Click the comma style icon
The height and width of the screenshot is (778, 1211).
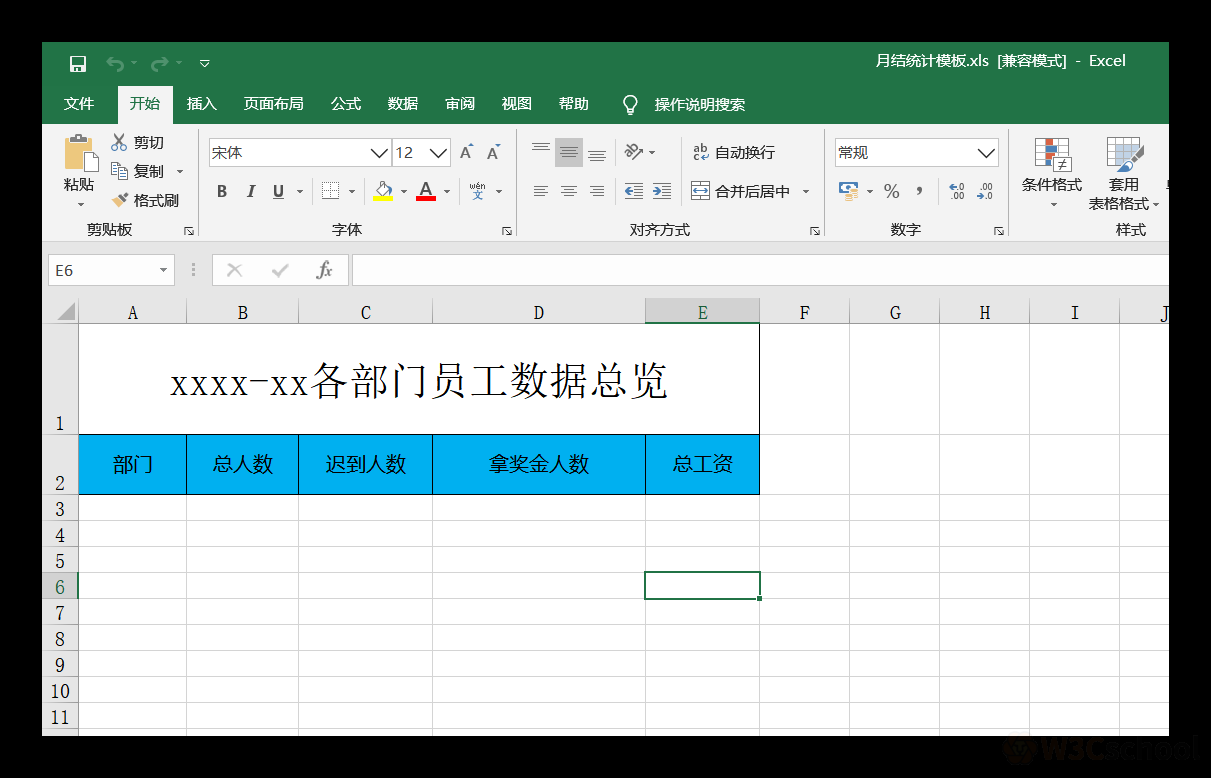click(920, 191)
